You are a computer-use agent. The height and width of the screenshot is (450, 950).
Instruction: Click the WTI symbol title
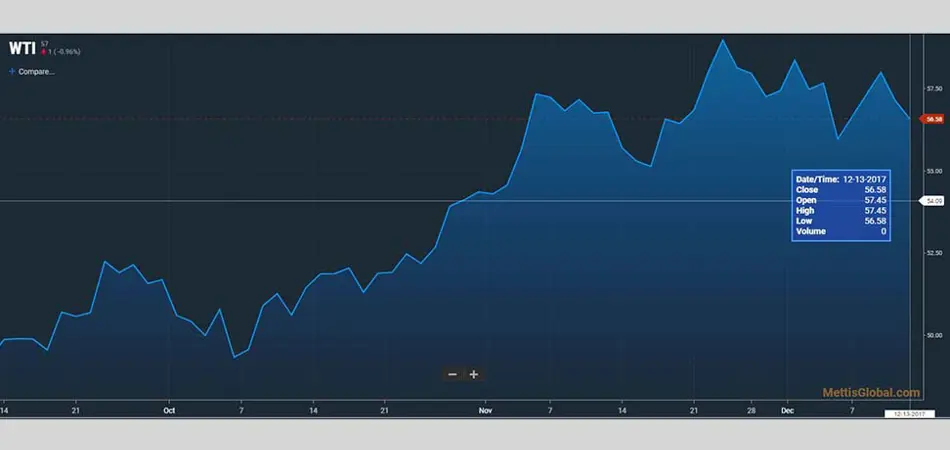pos(22,49)
